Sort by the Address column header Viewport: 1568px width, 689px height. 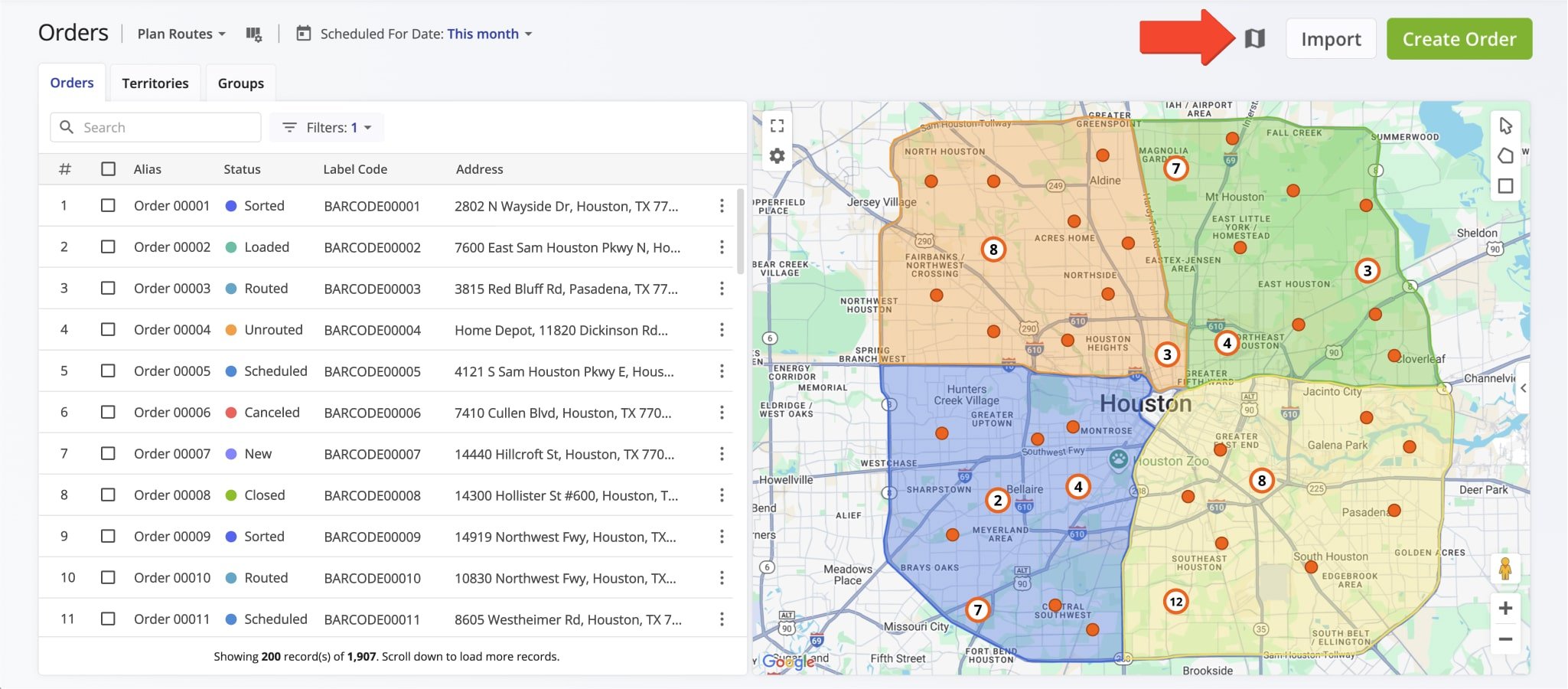tap(480, 169)
